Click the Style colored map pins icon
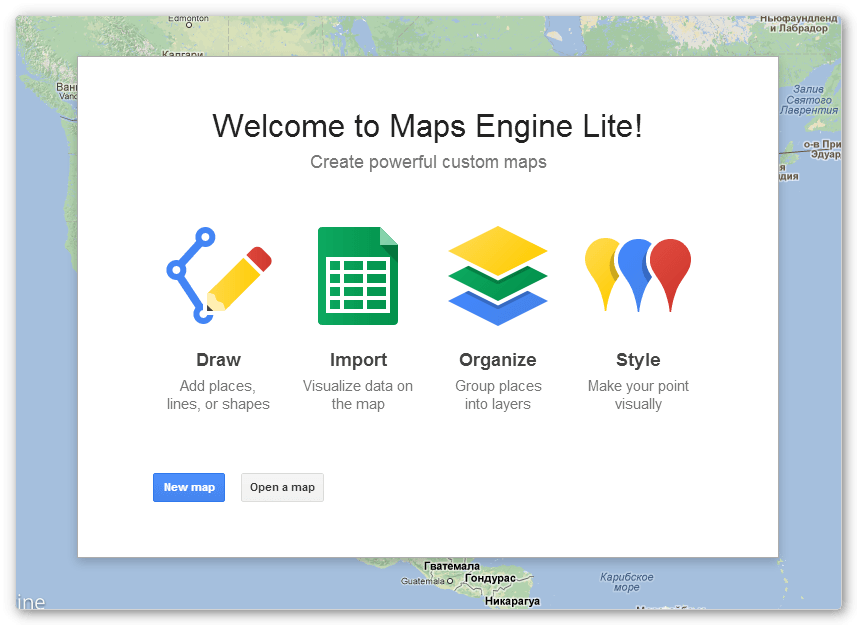The image size is (857, 625). pos(638,275)
